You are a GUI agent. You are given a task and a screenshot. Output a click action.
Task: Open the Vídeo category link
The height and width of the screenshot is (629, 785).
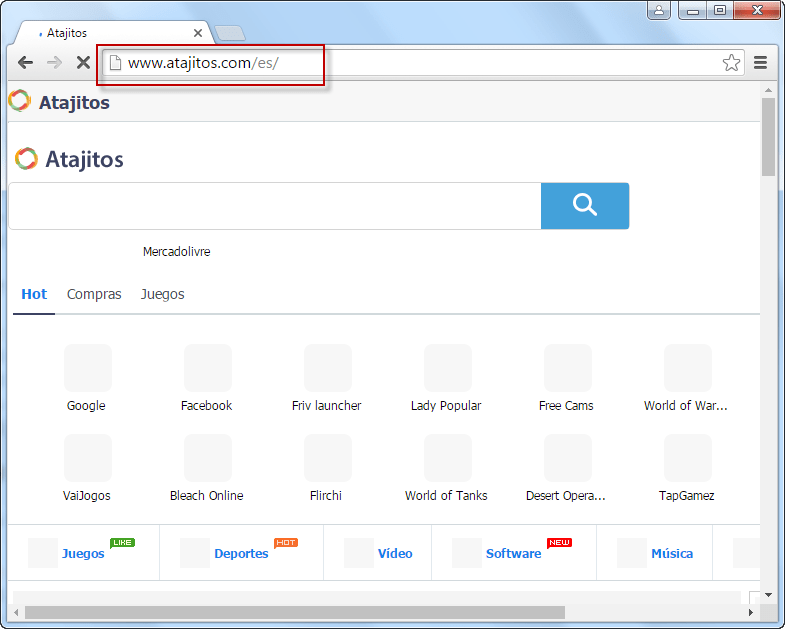click(x=395, y=553)
